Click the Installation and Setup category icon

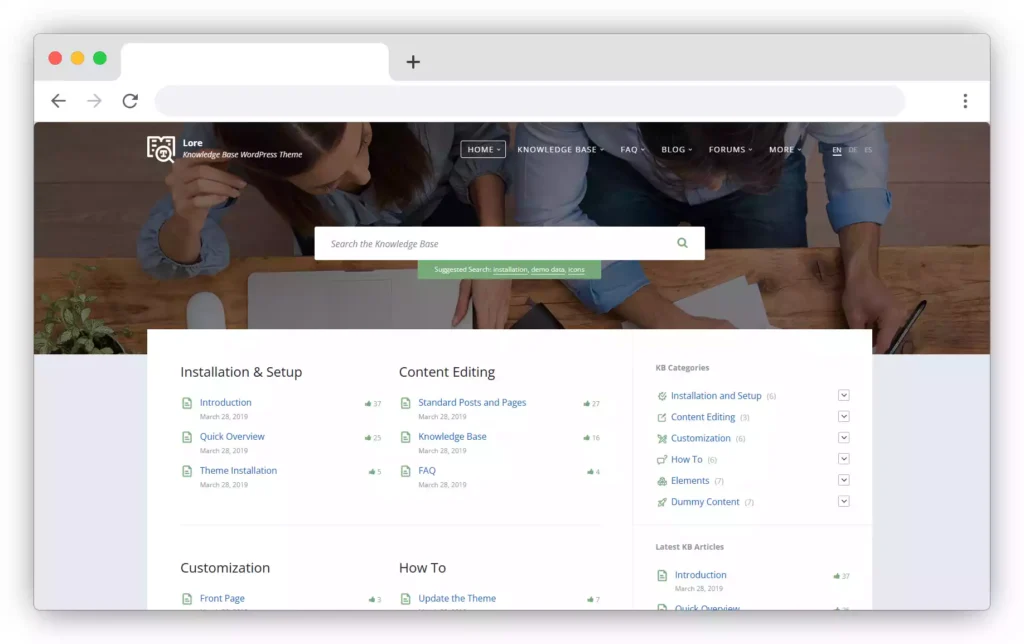(662, 396)
